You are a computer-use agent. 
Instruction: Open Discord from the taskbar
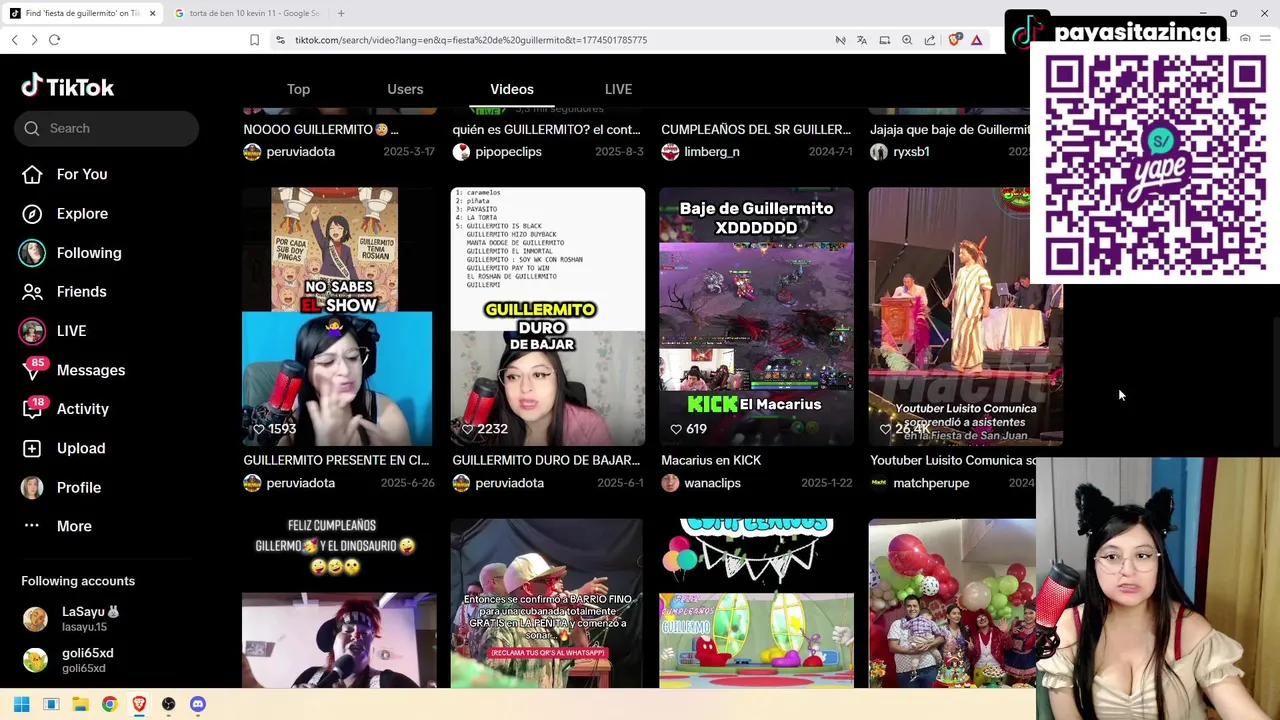pyautogui.click(x=198, y=704)
